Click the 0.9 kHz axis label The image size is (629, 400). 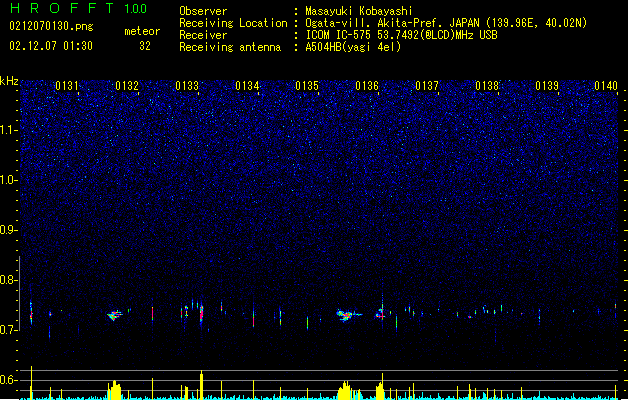(9, 230)
